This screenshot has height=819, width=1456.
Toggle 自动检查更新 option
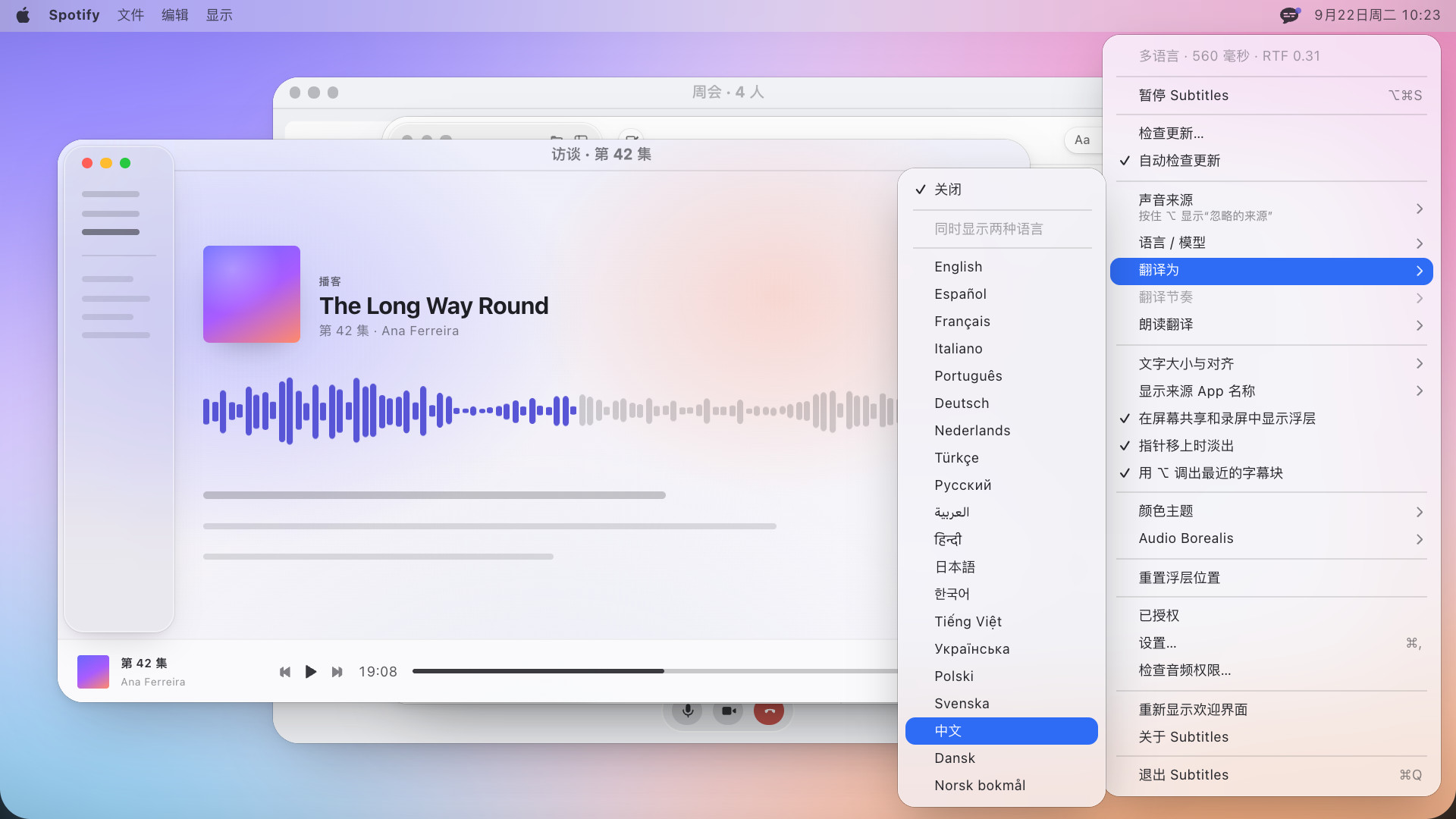1272,161
